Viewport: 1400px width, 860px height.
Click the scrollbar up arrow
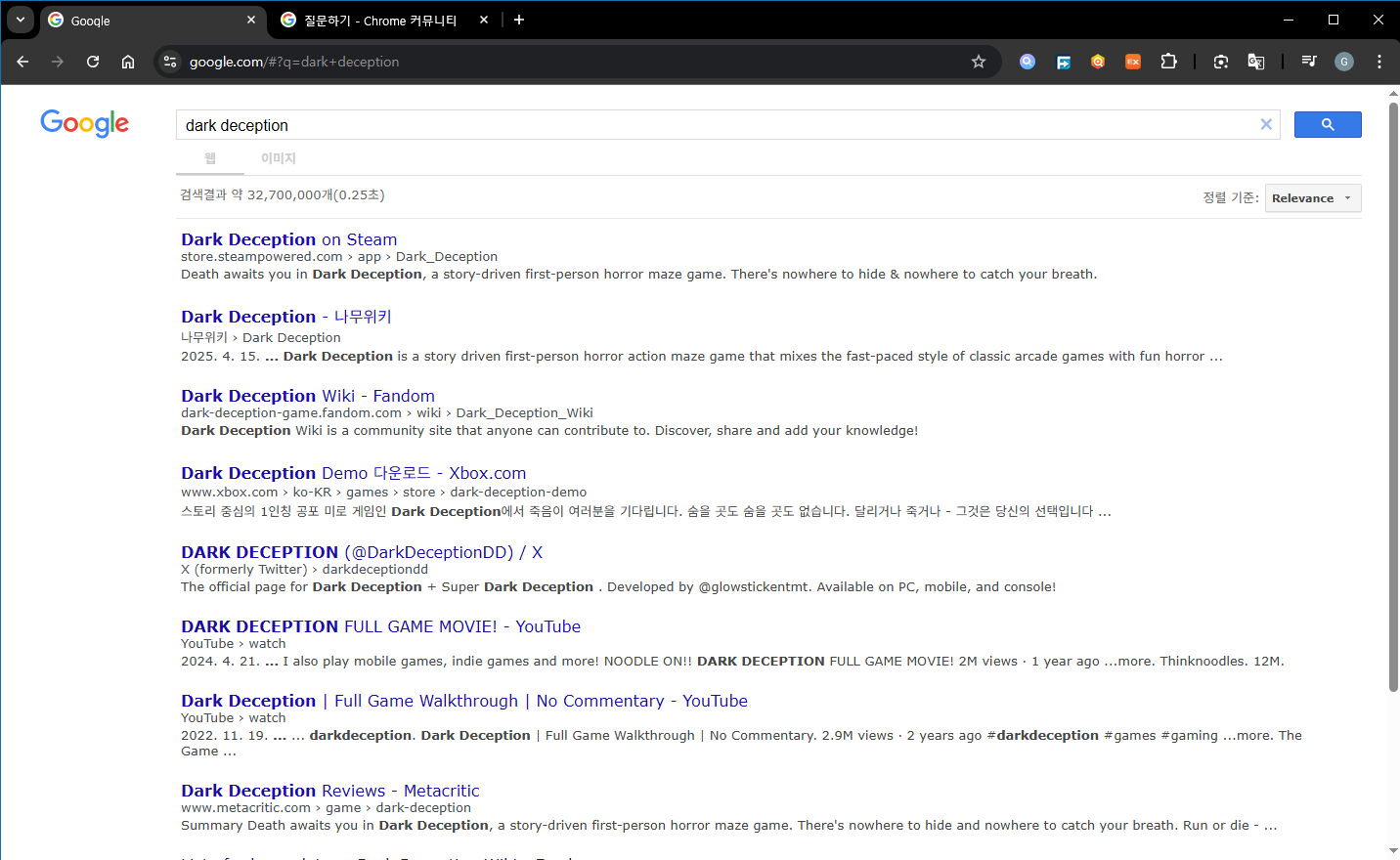pyautogui.click(x=1393, y=93)
